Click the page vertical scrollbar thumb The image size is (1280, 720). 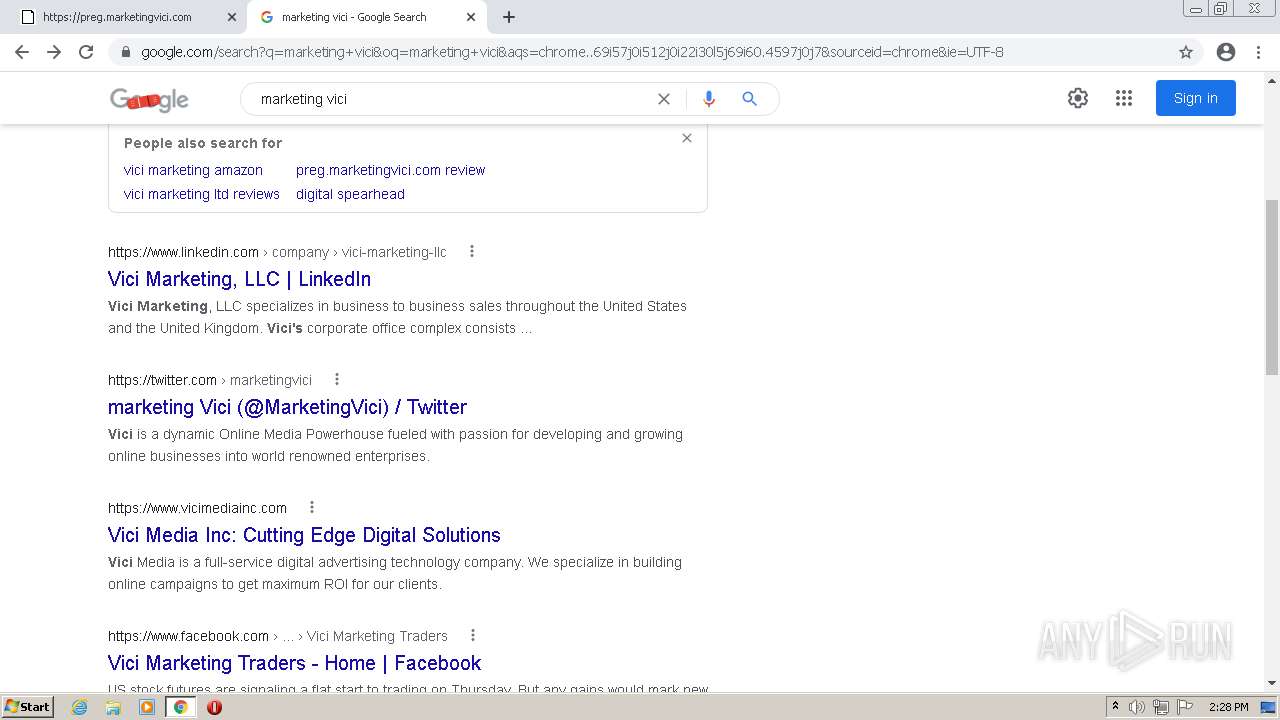point(1272,287)
